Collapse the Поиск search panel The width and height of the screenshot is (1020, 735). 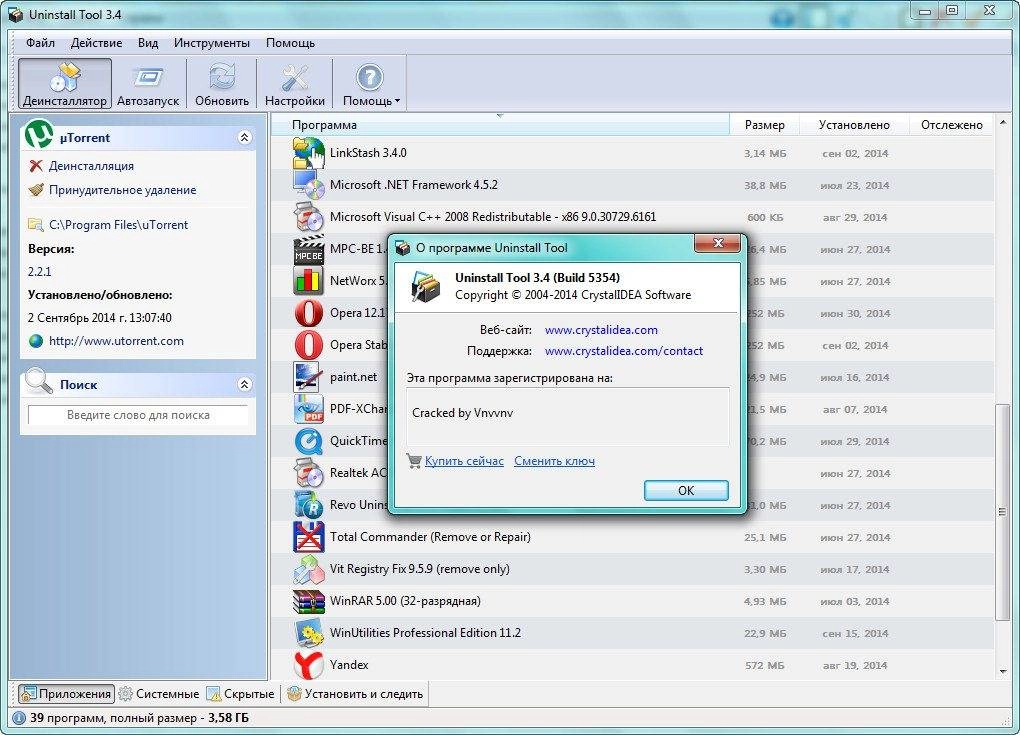point(245,384)
